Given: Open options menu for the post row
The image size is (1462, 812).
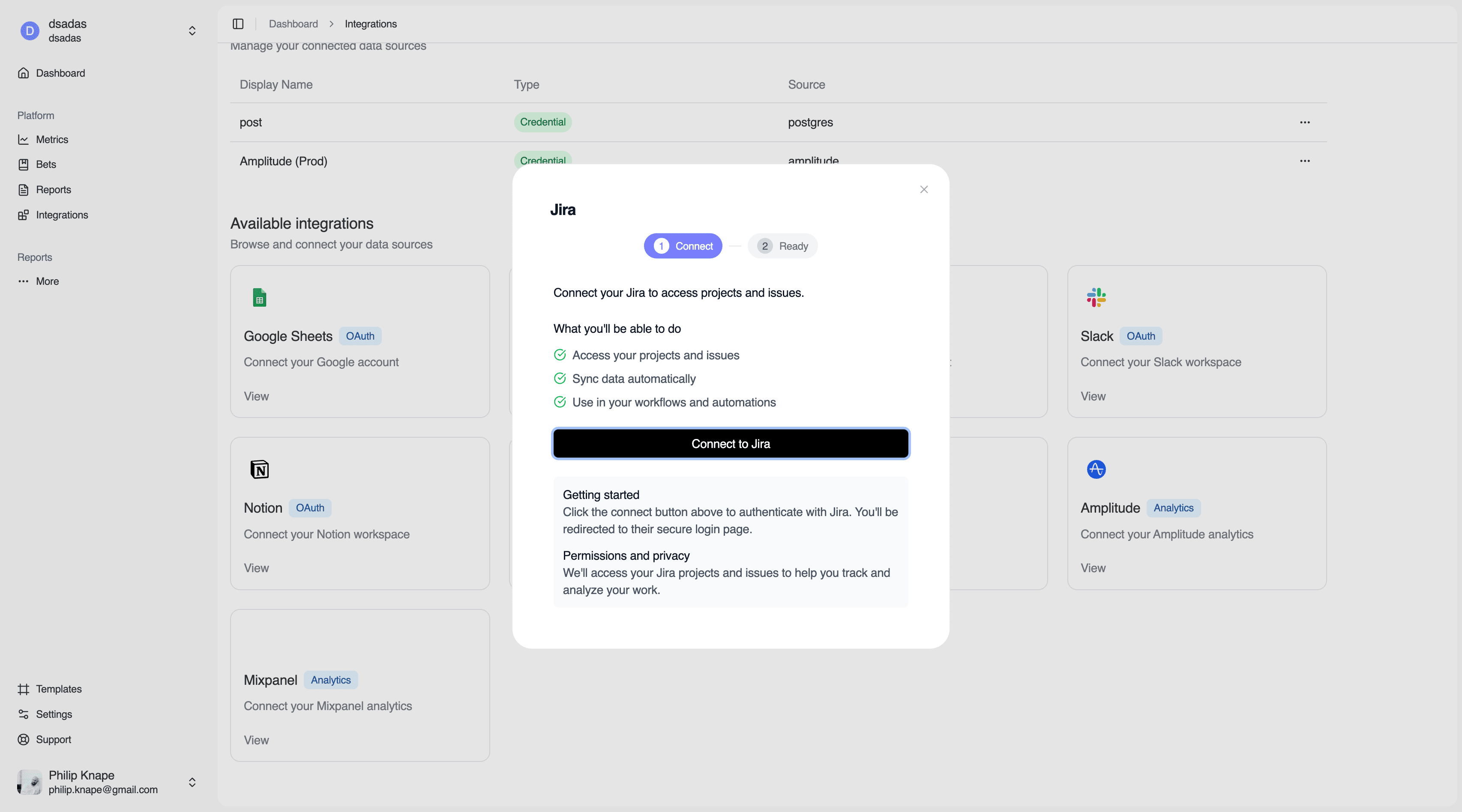Looking at the screenshot, I should (x=1305, y=122).
